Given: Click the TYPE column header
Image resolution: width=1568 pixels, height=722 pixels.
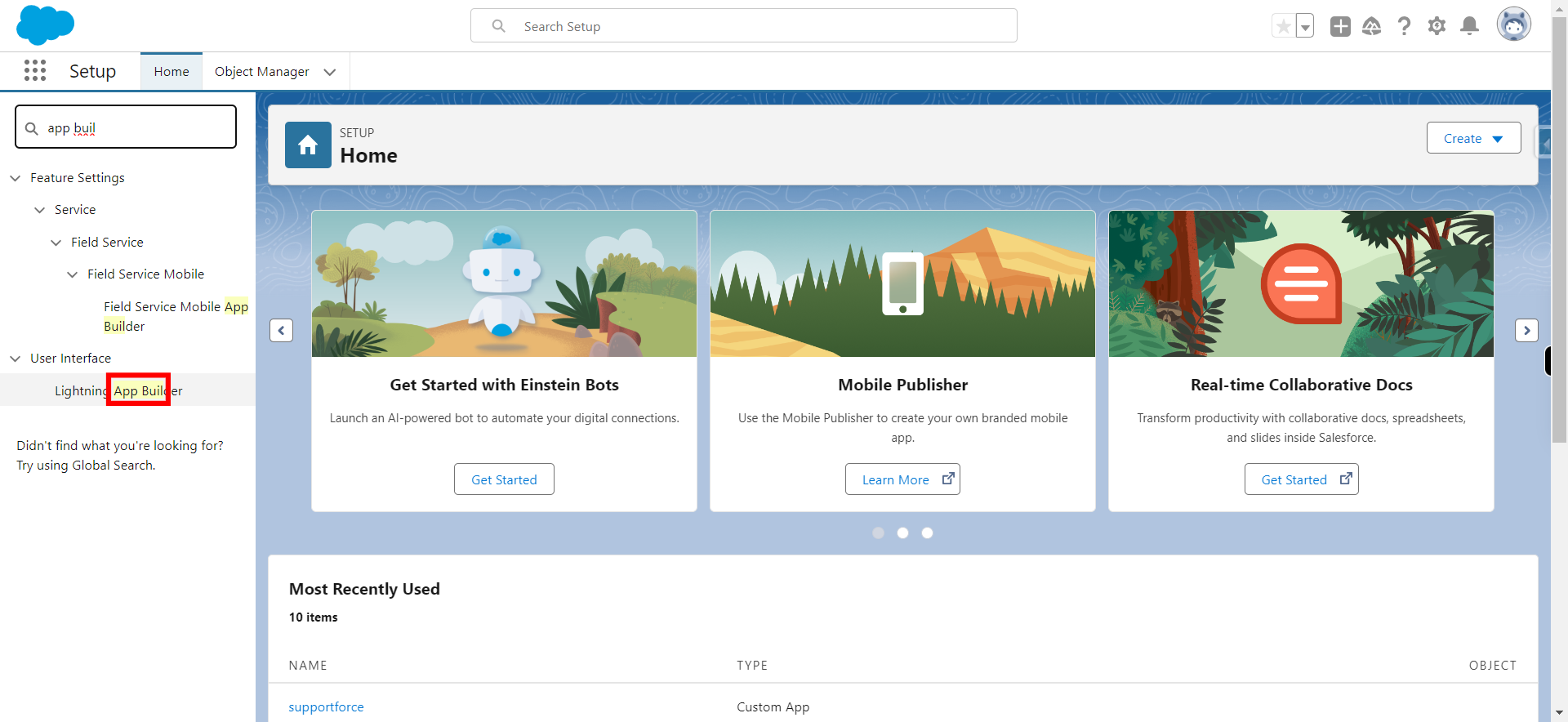Looking at the screenshot, I should (x=752, y=666).
